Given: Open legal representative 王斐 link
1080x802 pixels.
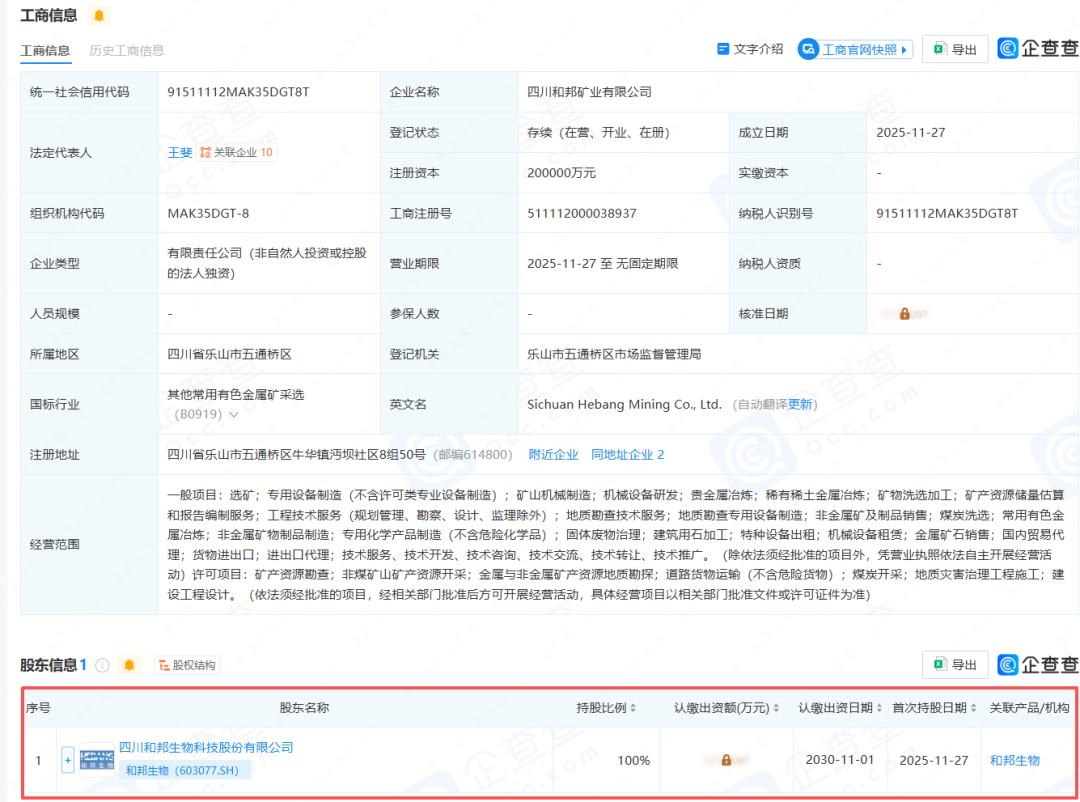Looking at the screenshot, I should click(x=179, y=152).
